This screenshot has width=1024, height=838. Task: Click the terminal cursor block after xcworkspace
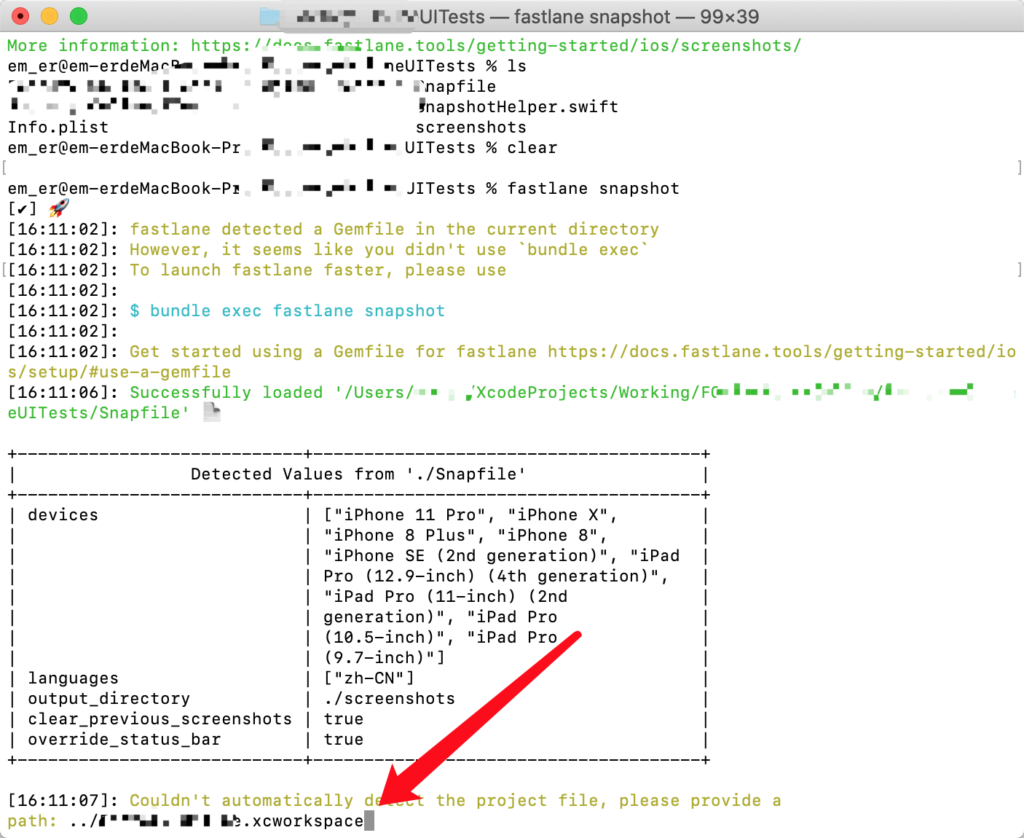pyautogui.click(x=369, y=821)
